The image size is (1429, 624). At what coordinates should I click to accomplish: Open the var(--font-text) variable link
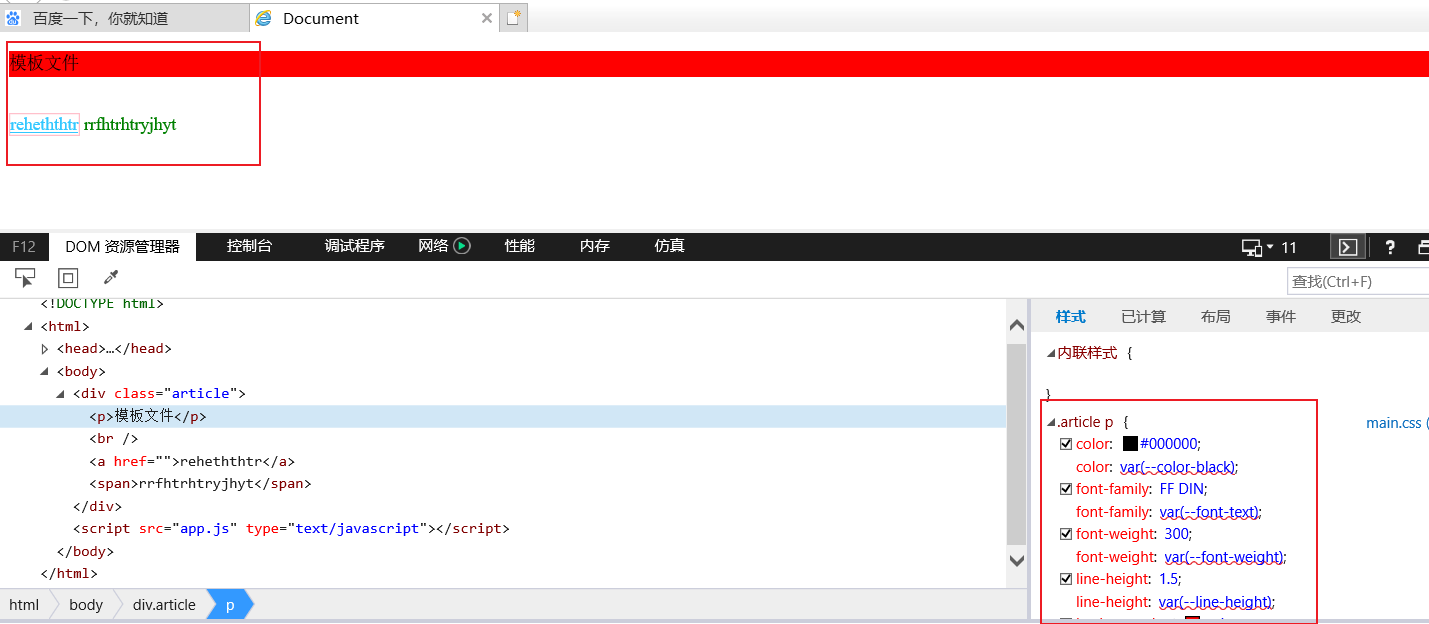[1210, 511]
